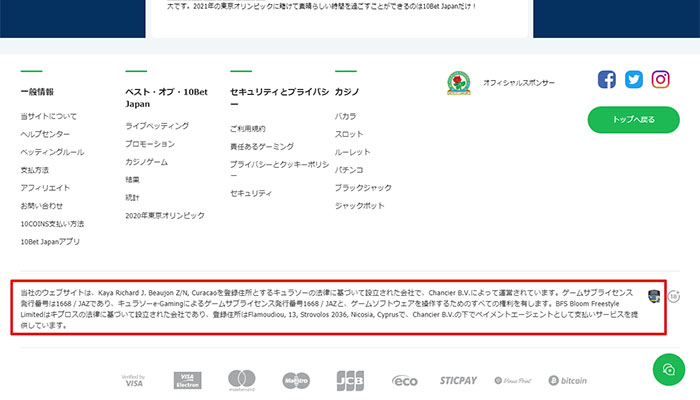
Task: Open セキュリティ link
Action: (x=251, y=193)
